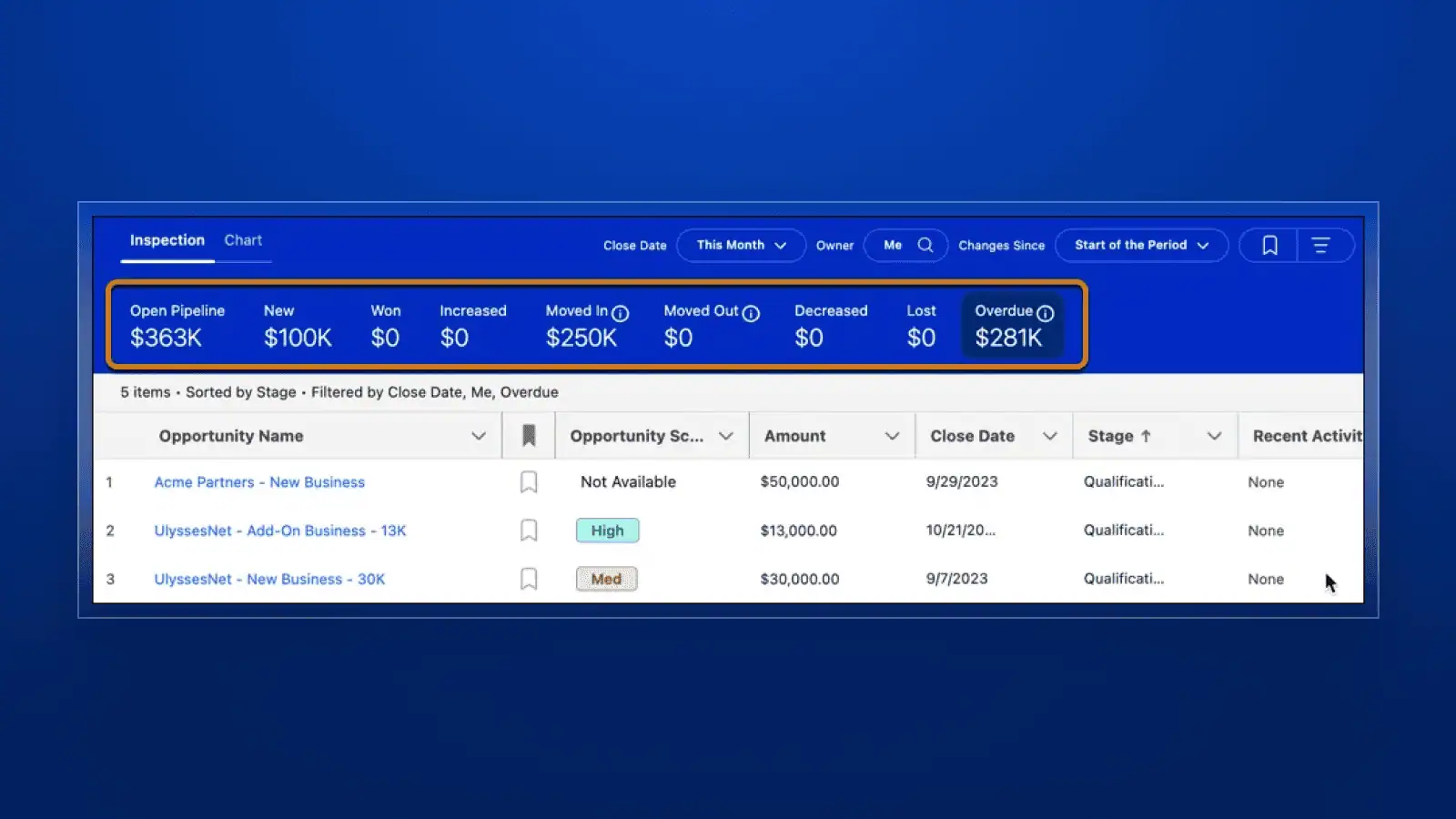The width and height of the screenshot is (1456, 819).
Task: Bookmark the Acme Partners - New Business row
Action: click(529, 482)
